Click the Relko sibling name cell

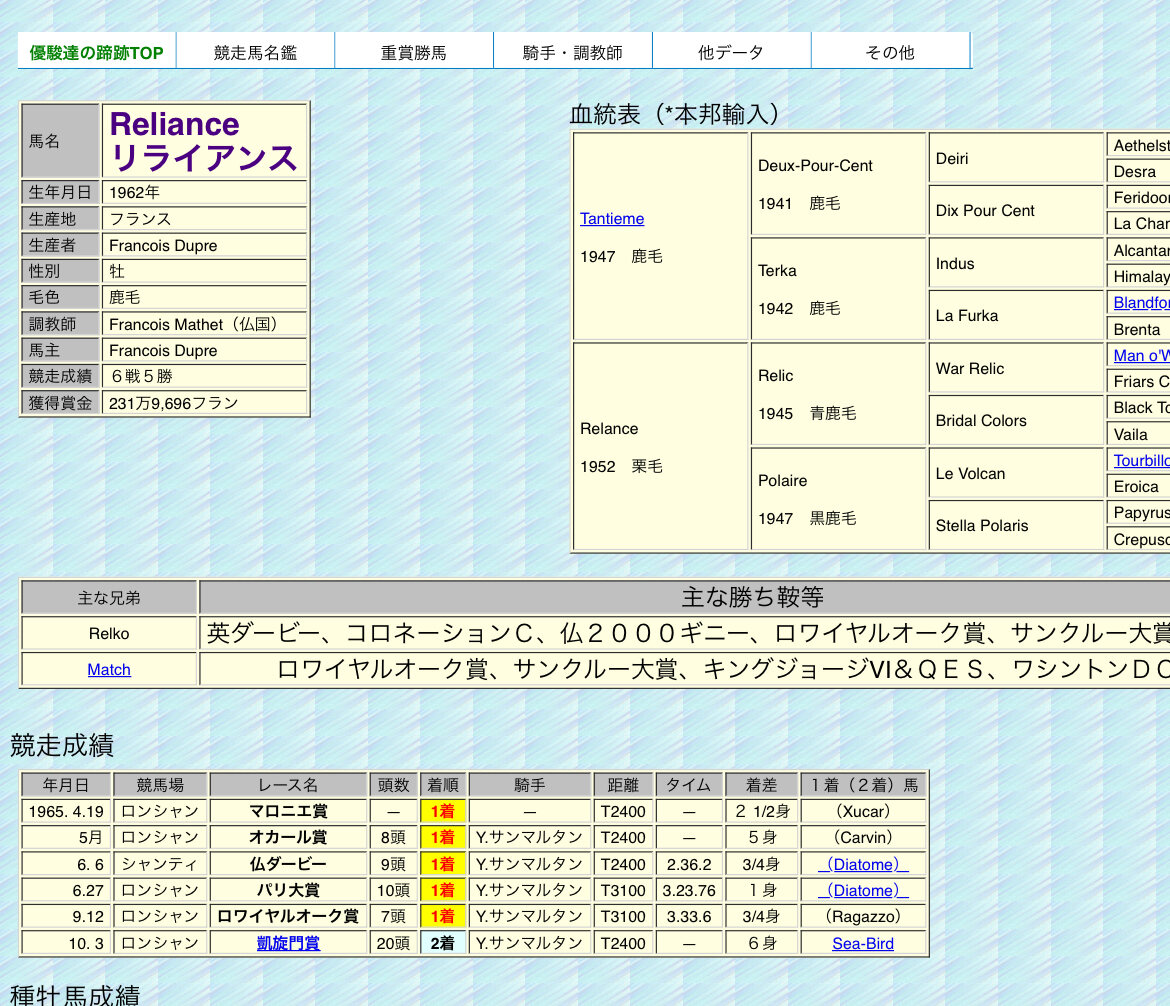(x=109, y=634)
